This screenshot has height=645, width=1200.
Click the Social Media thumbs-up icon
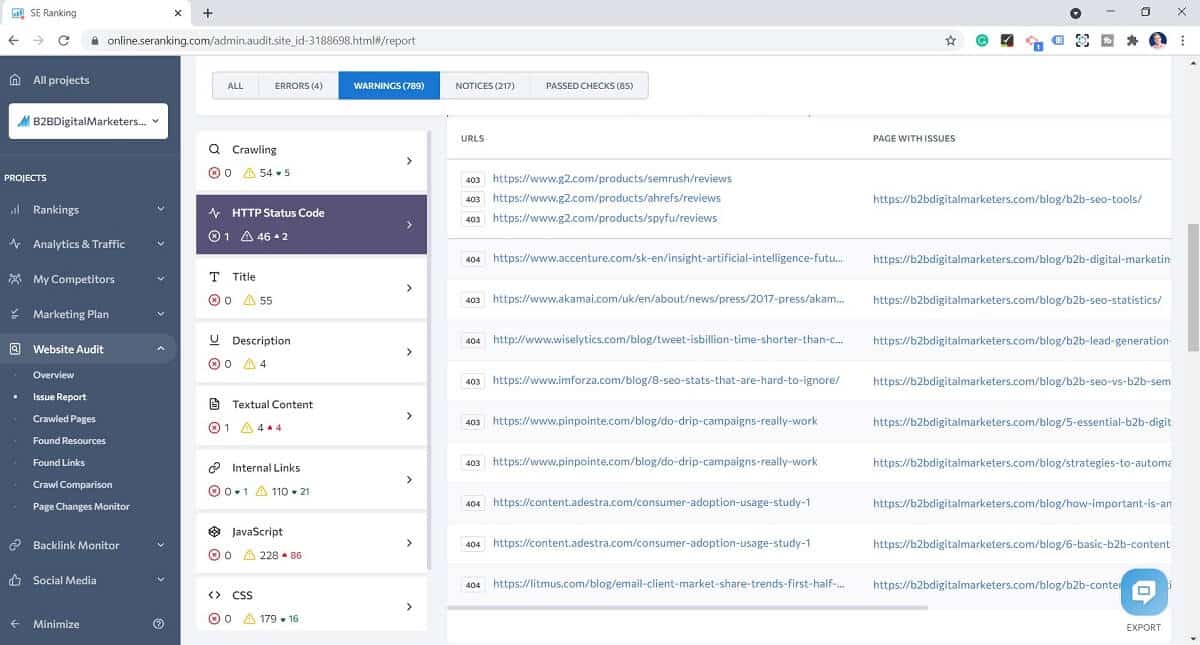15,580
